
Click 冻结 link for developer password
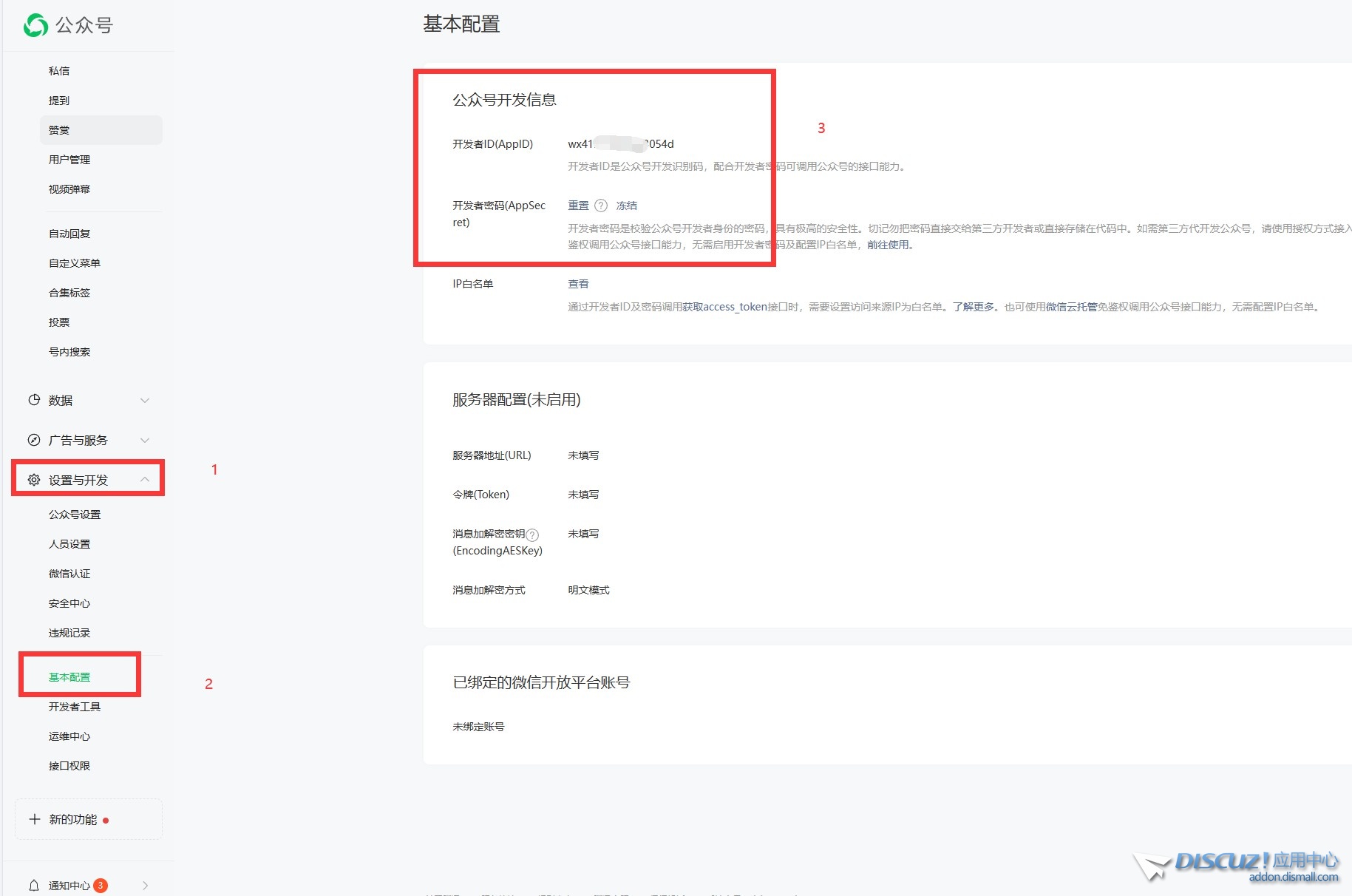(x=626, y=206)
